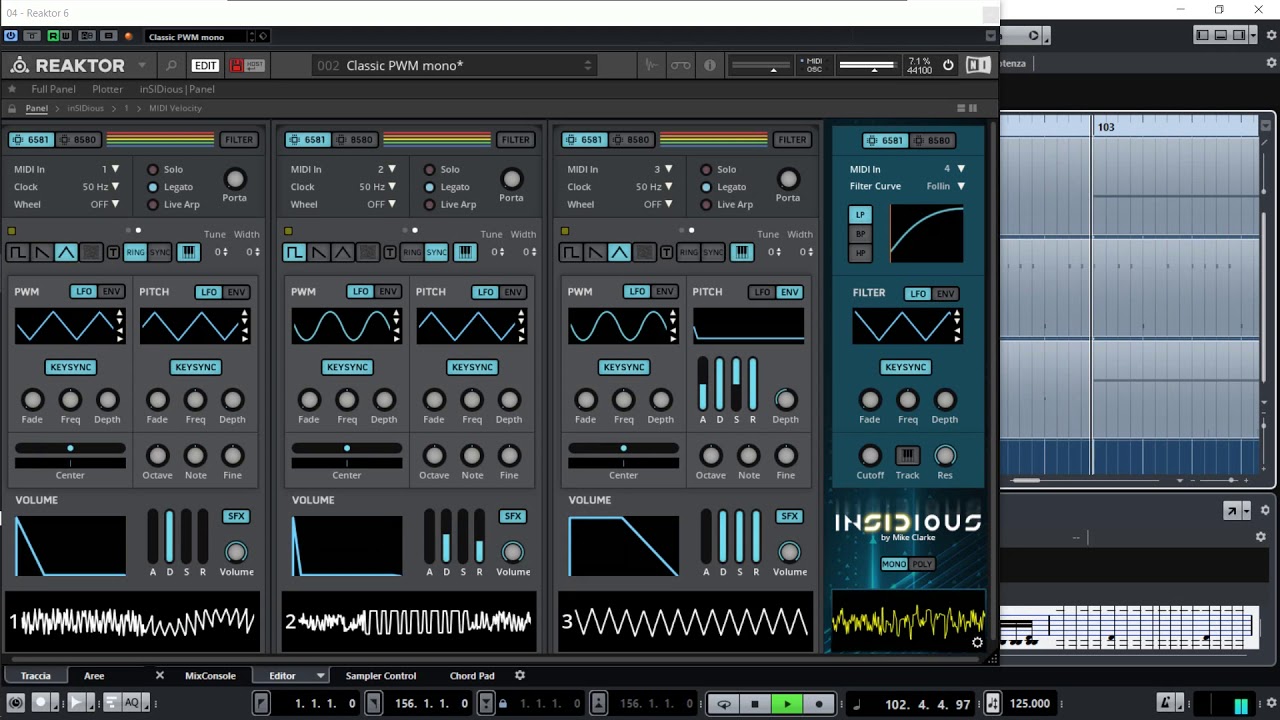
Task: Select the 8580 chip in the filter section
Action: pyautogui.click(x=933, y=140)
